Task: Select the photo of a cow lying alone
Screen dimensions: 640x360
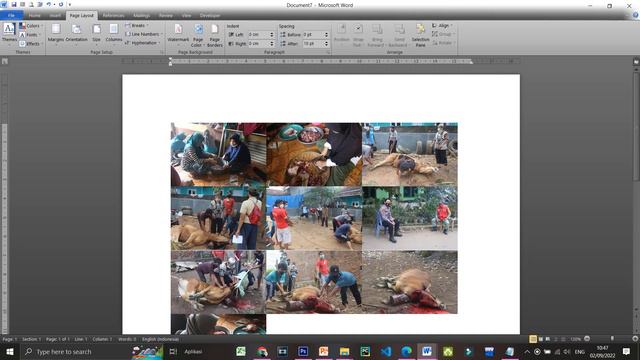Action: coord(410,282)
